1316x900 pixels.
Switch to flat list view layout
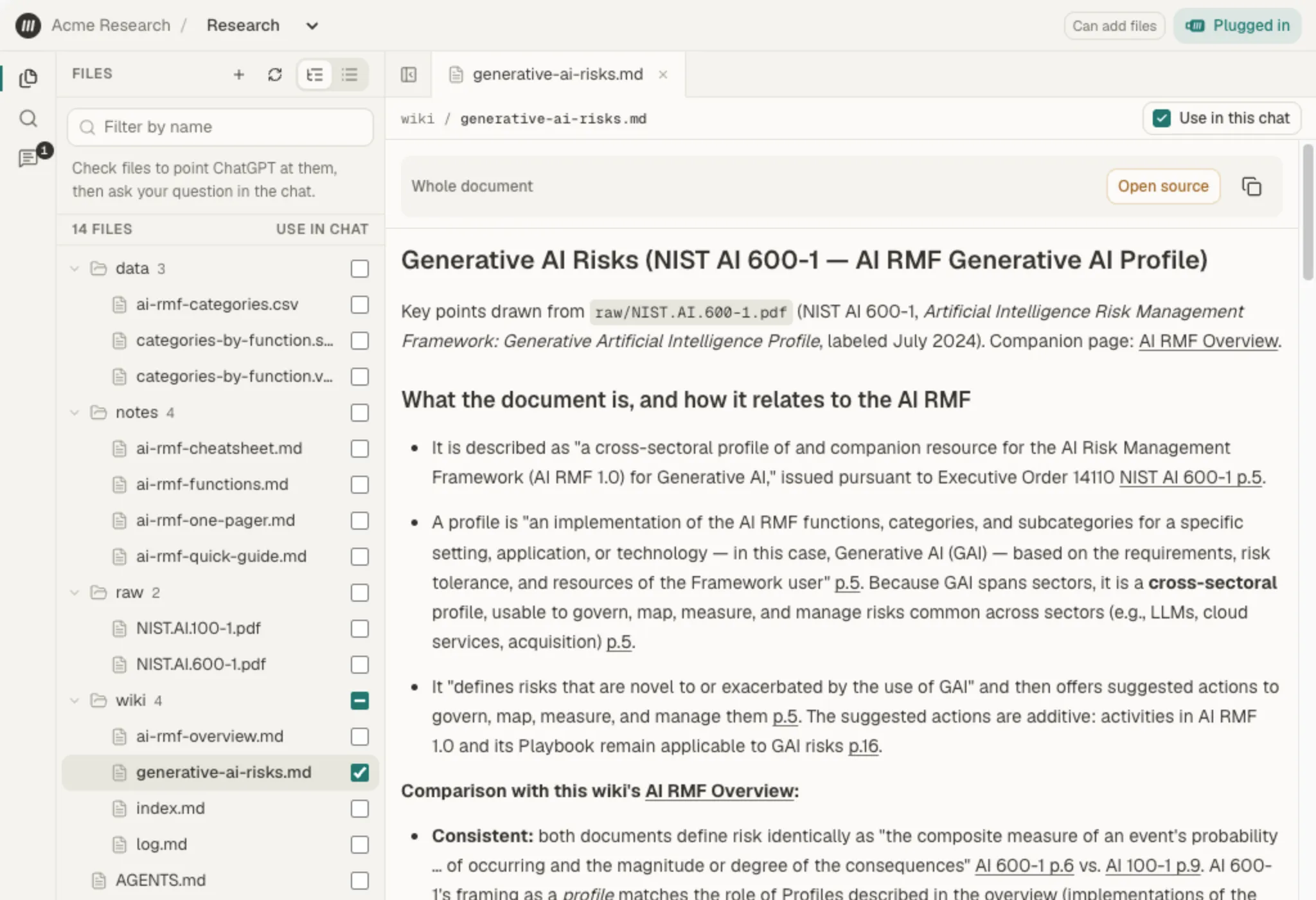pyautogui.click(x=350, y=75)
